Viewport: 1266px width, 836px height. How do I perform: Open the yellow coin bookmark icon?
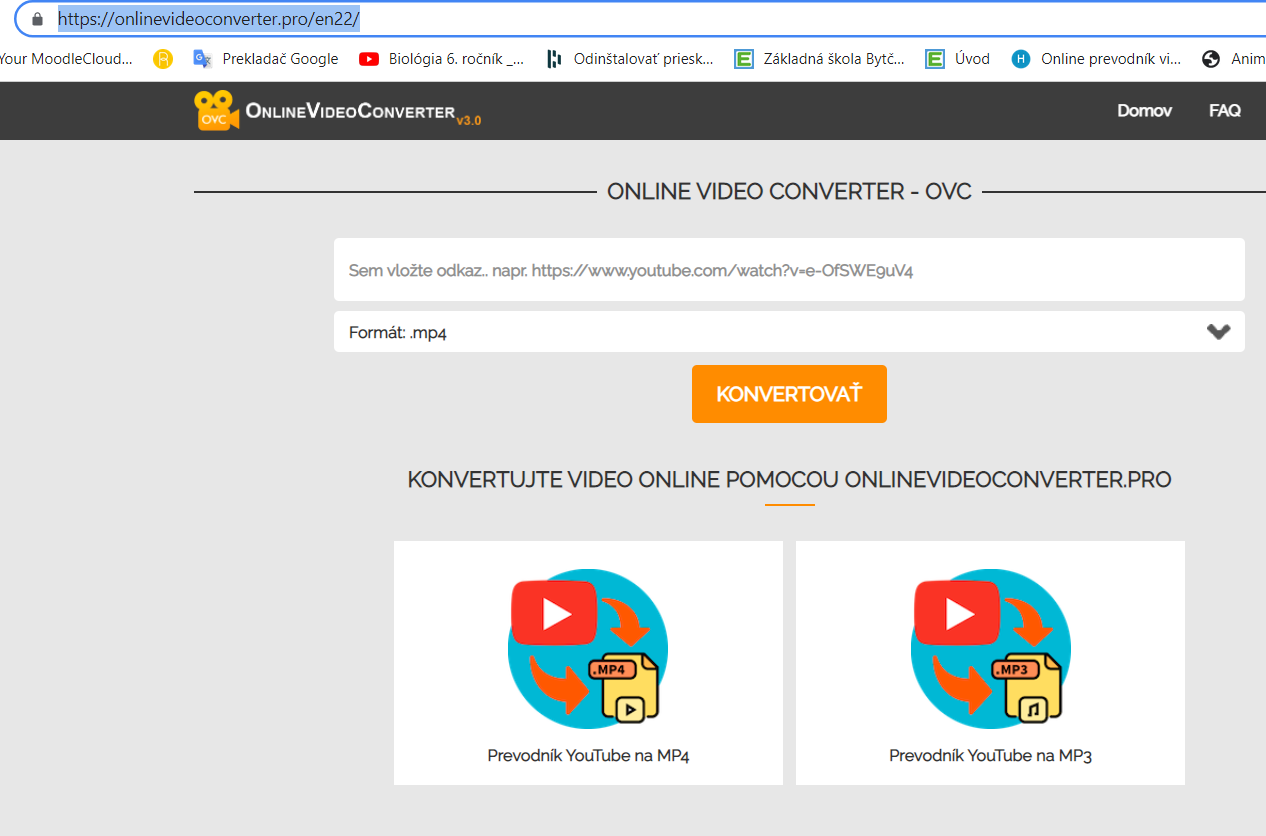coord(162,59)
